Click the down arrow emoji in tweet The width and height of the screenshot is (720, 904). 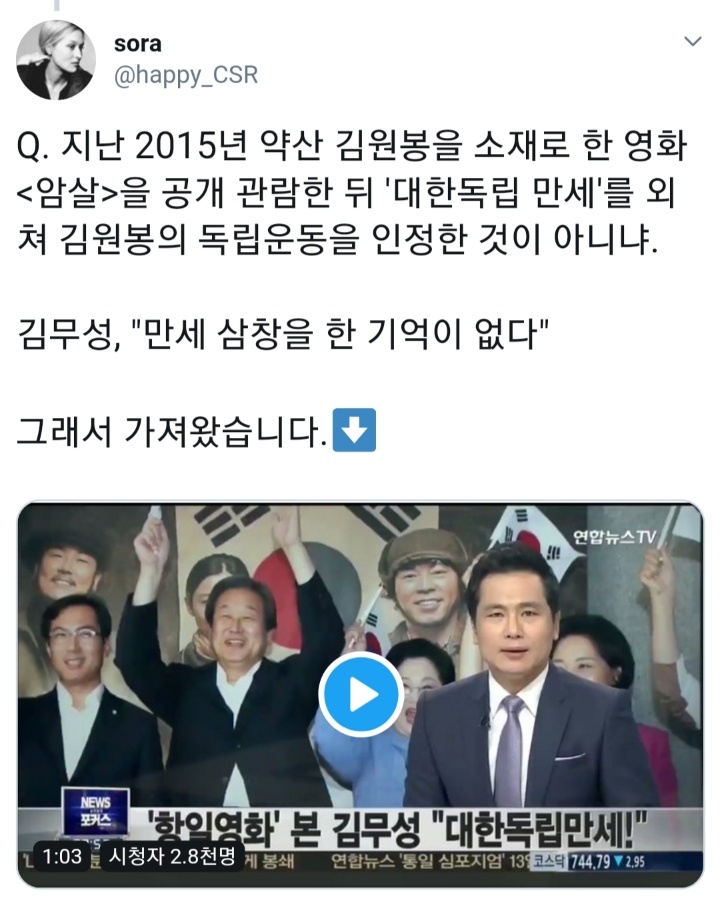click(x=355, y=430)
